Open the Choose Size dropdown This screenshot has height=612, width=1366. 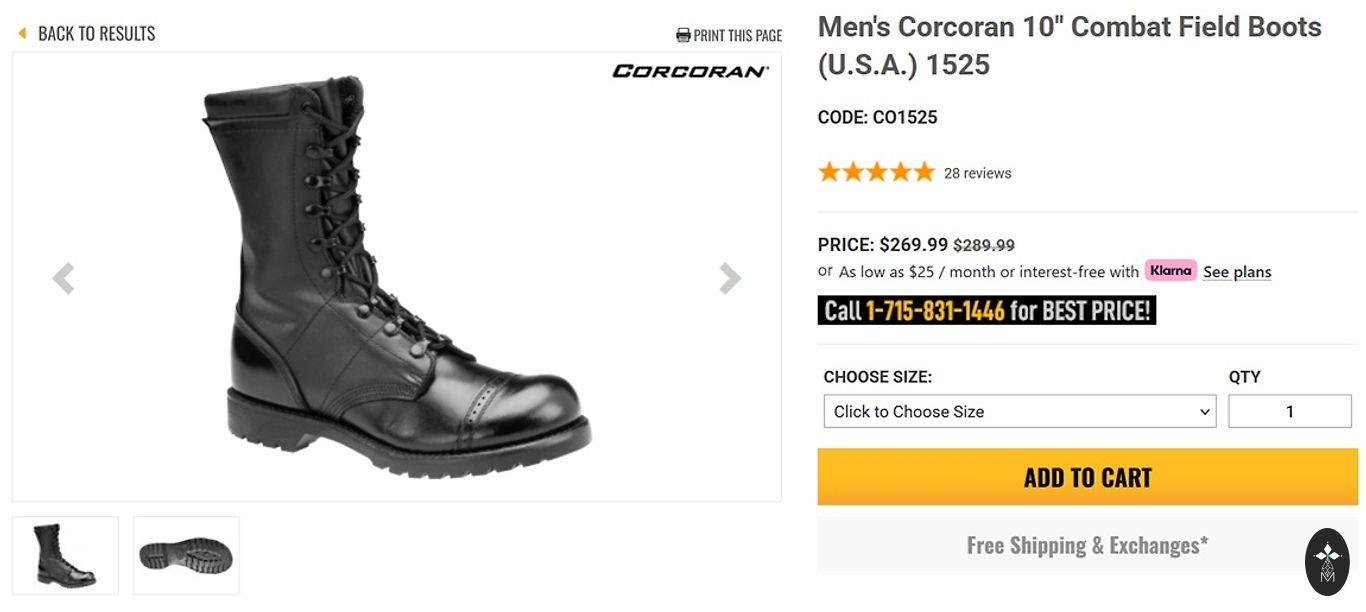[x=1019, y=411]
